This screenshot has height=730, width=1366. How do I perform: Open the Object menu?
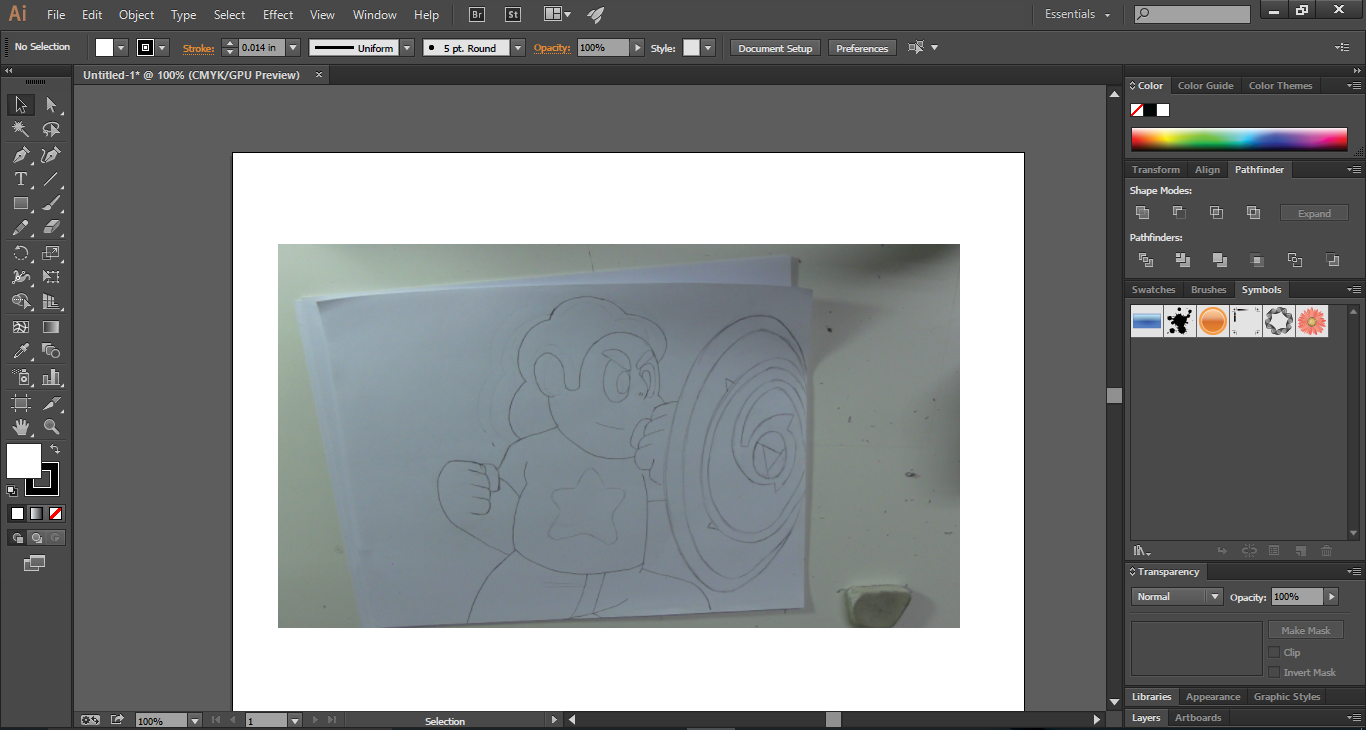pos(136,15)
